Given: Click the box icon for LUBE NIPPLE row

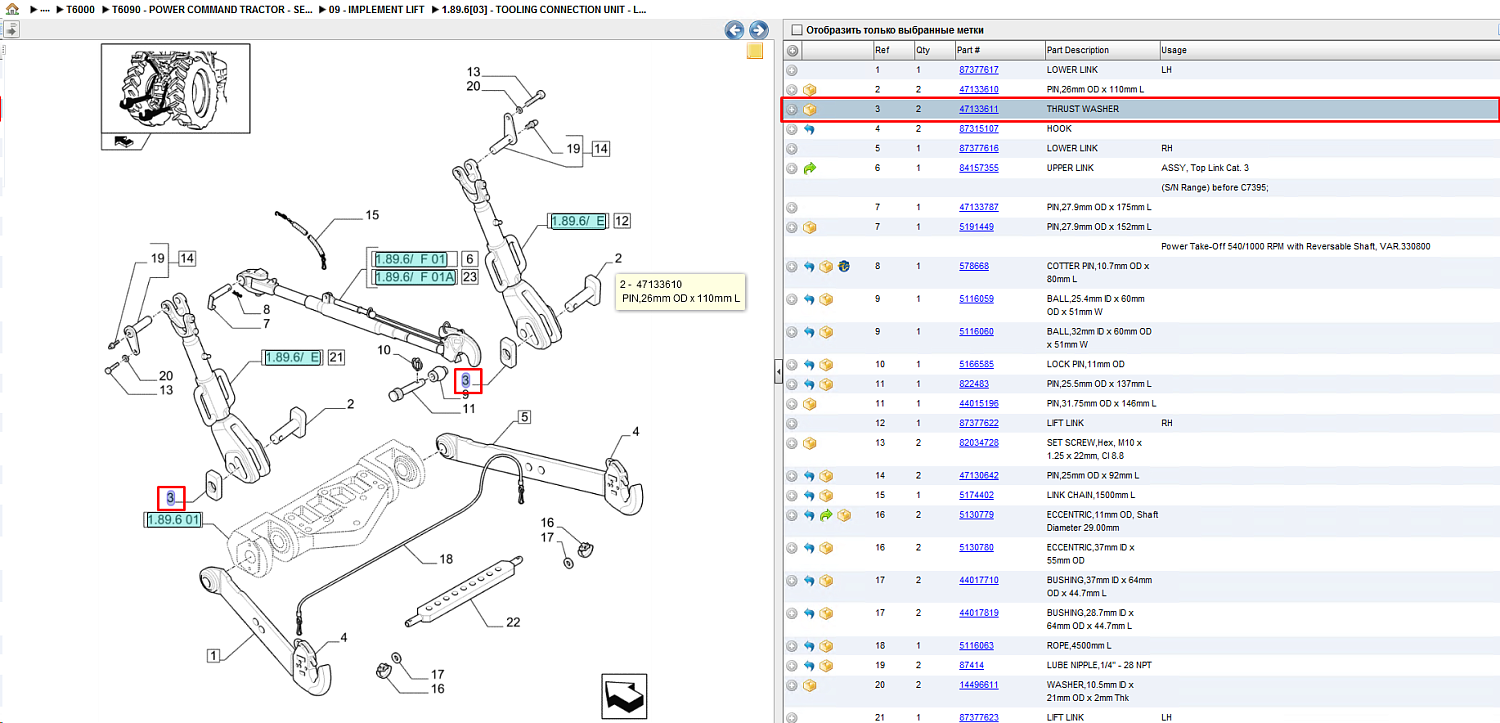Looking at the screenshot, I should point(826,665).
